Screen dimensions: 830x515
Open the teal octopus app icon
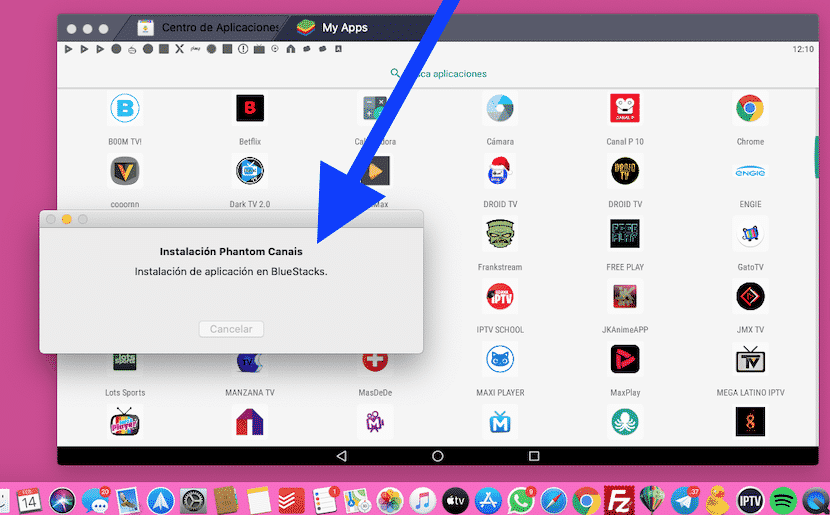625,422
